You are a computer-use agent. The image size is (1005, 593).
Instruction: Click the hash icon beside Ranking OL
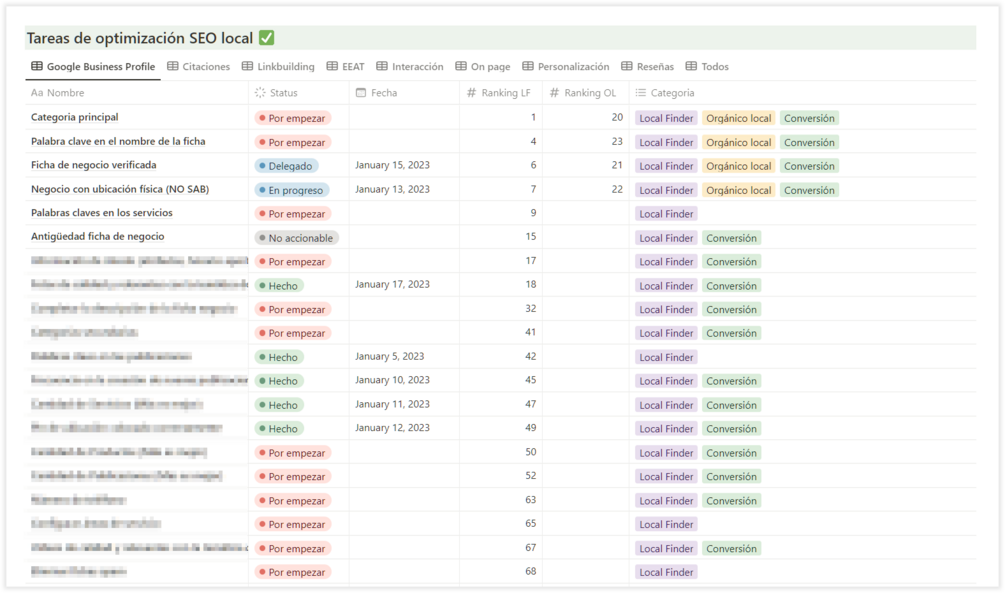pos(554,93)
